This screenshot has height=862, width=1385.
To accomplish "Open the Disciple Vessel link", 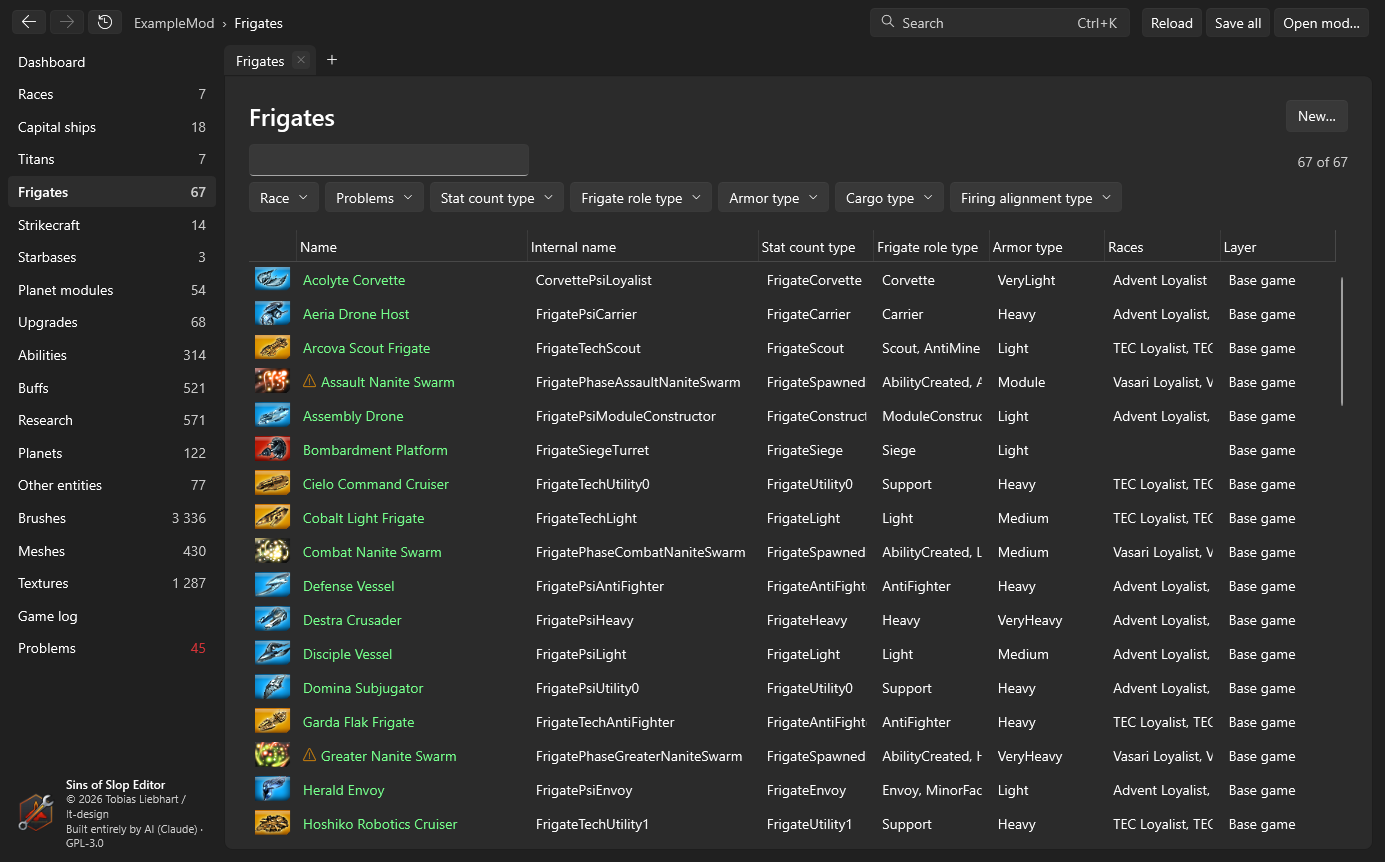I will tap(347, 654).
